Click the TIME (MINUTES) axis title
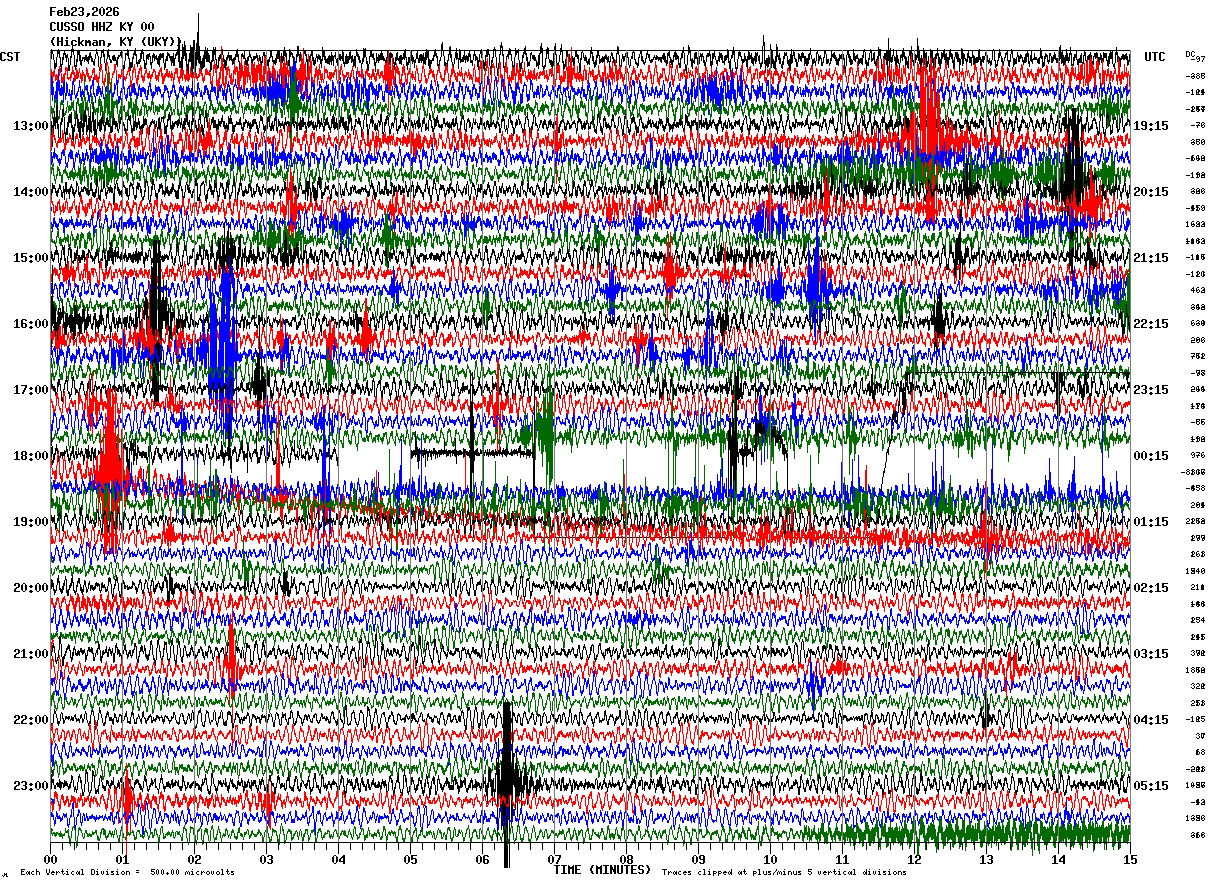This screenshot has height=886, width=1210. coord(602,870)
